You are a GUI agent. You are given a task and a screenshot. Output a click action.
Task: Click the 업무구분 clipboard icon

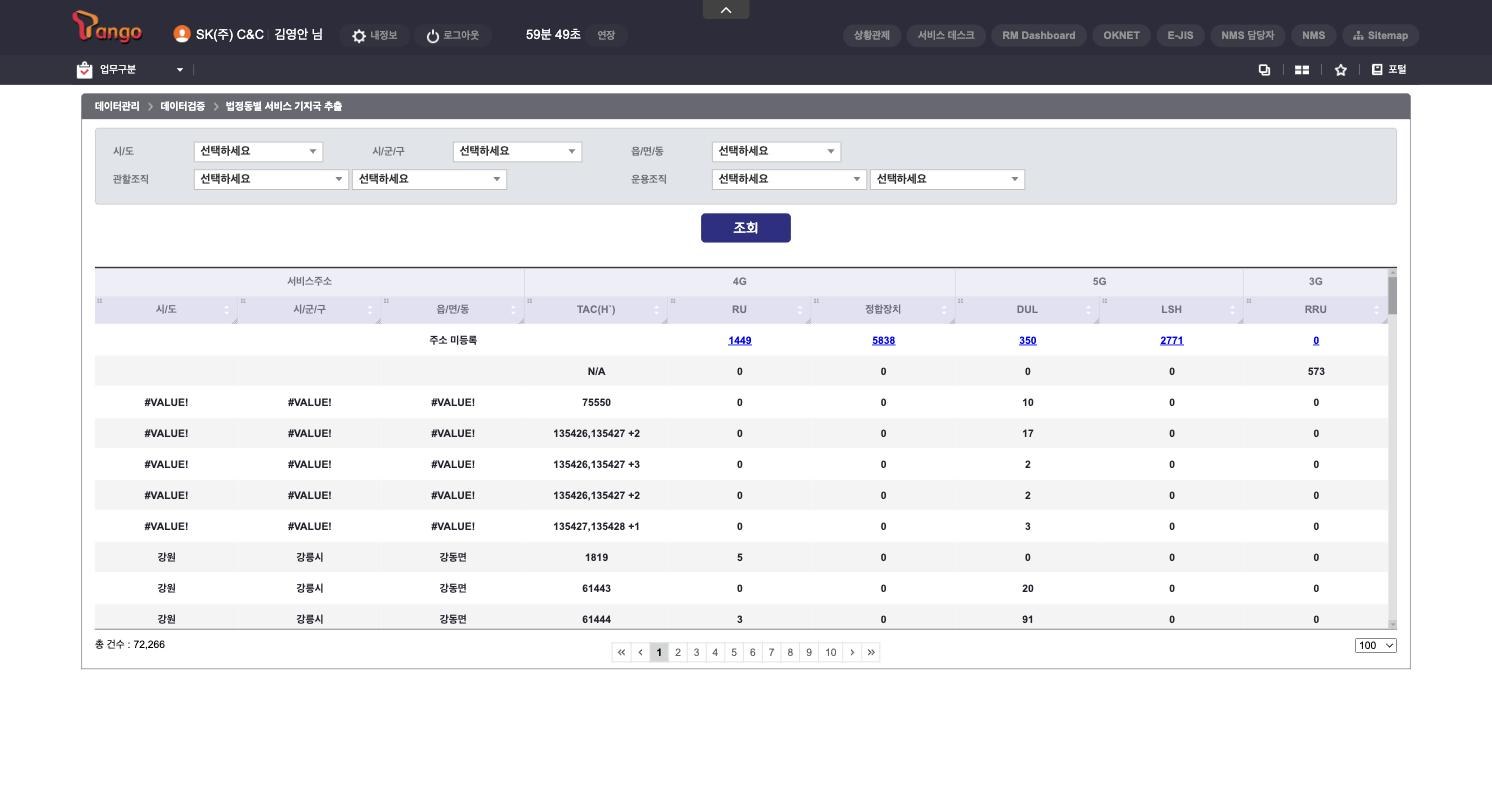pyautogui.click(x=84, y=69)
